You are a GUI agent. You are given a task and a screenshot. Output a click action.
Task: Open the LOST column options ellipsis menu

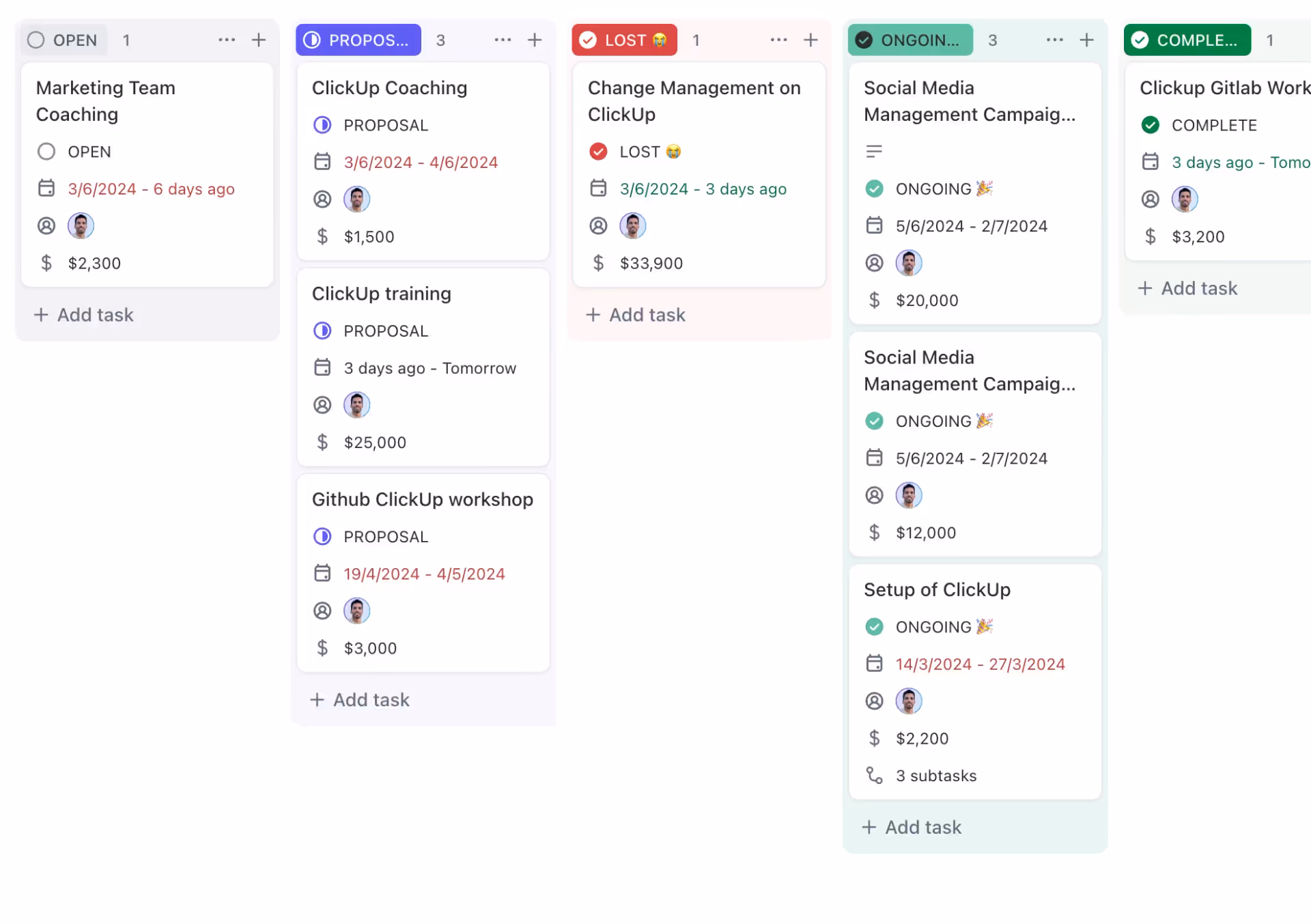click(x=778, y=40)
